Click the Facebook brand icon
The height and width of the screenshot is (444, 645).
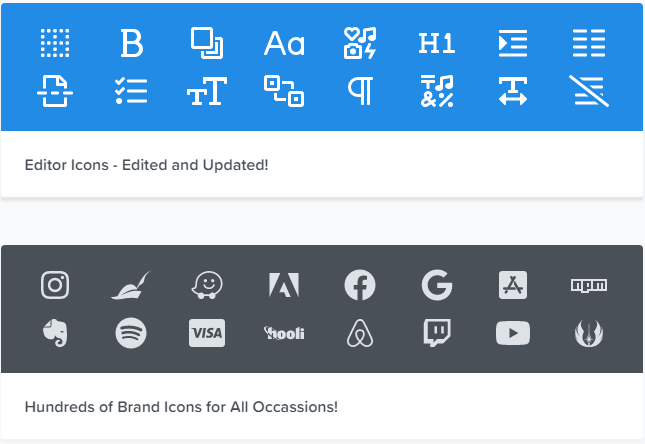(360, 285)
